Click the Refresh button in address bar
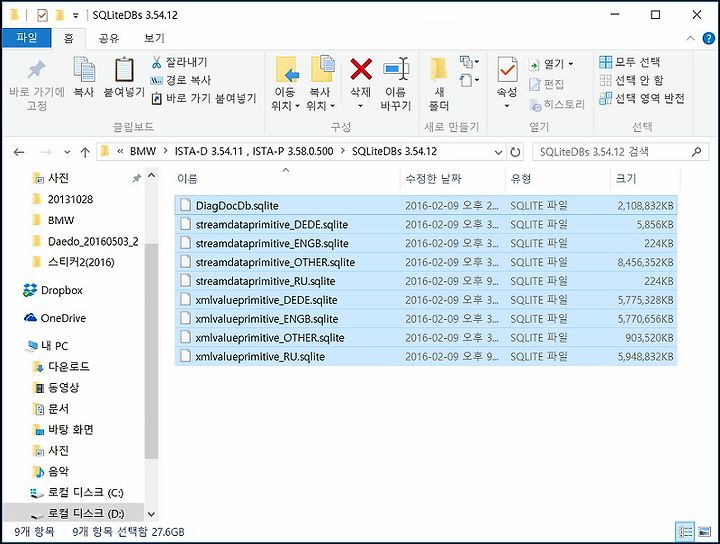 pyautogui.click(x=515, y=152)
